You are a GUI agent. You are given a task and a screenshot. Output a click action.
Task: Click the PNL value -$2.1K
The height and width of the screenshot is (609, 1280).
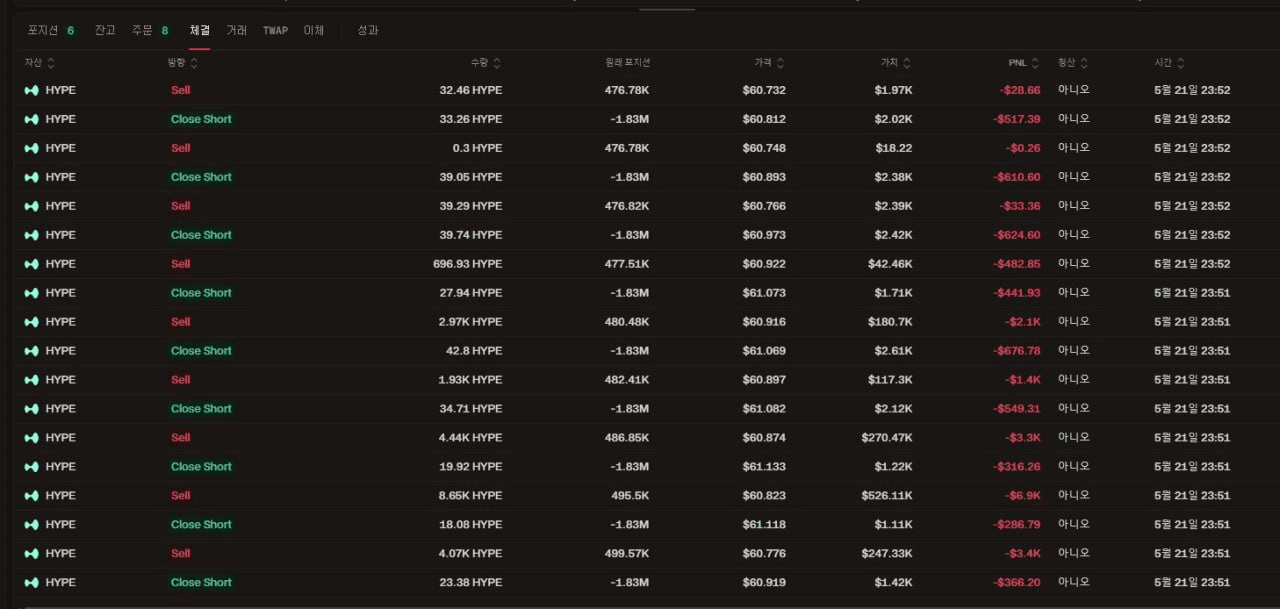(x=1024, y=322)
